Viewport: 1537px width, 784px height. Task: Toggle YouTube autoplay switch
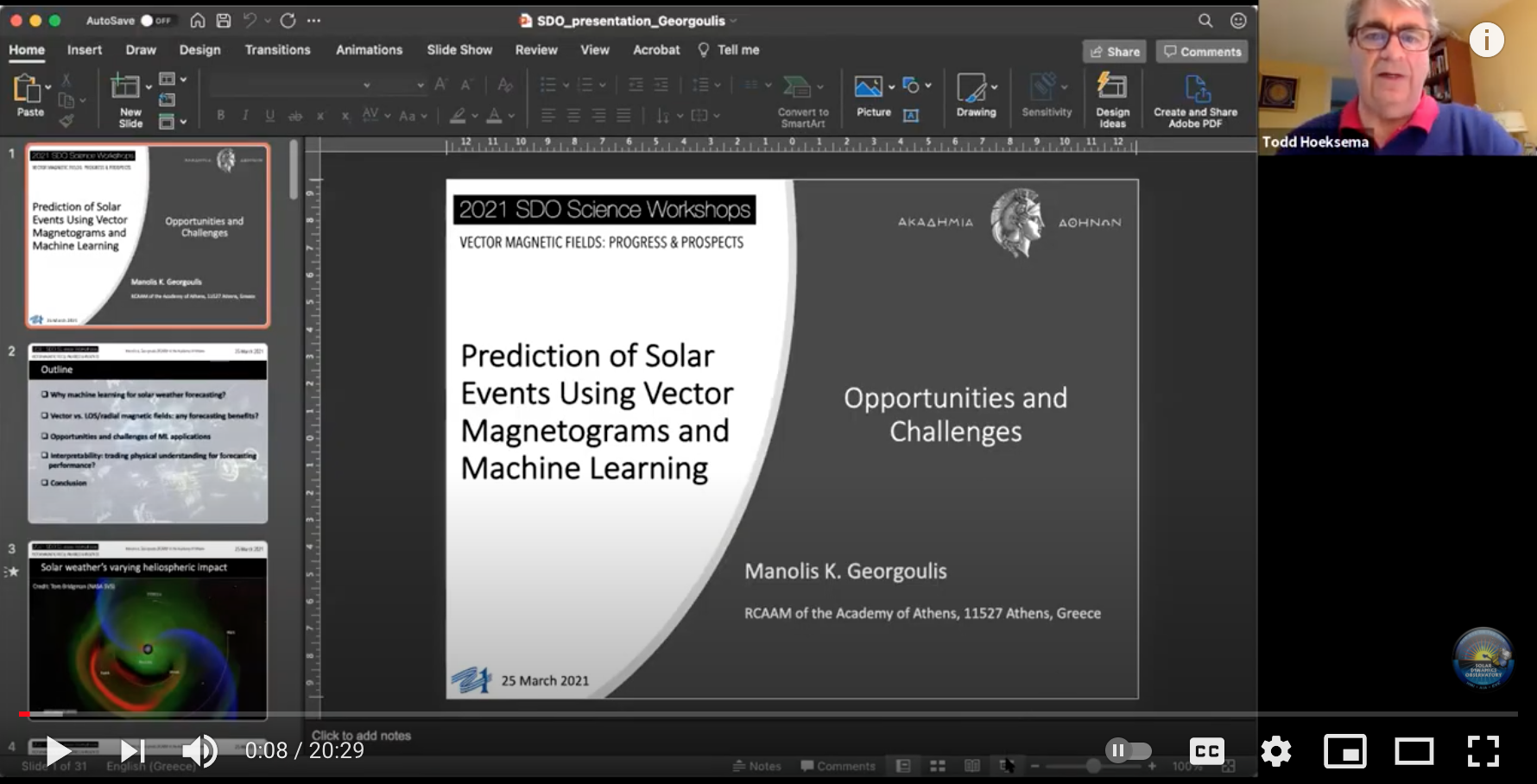1129,750
